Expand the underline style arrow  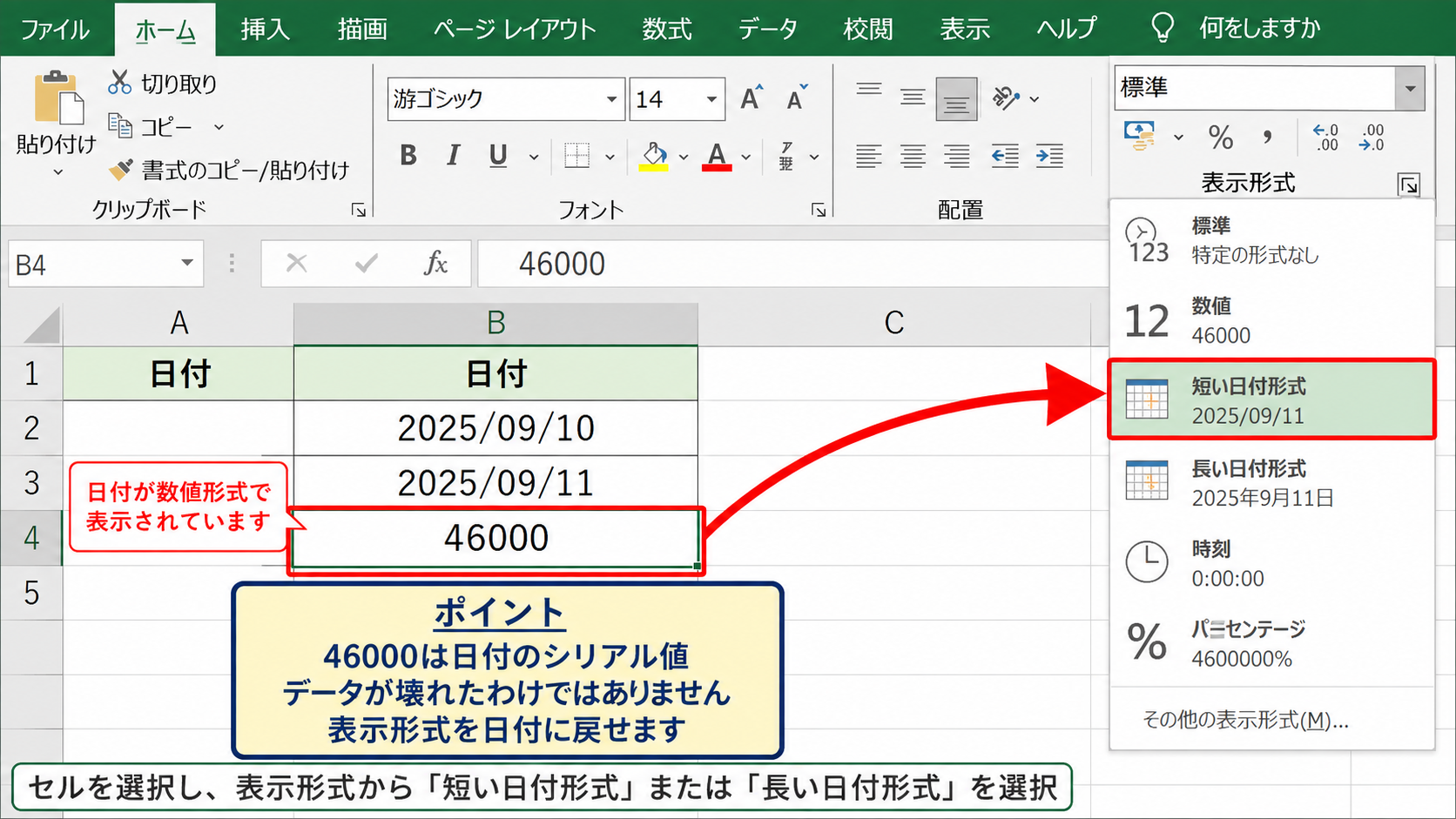pyautogui.click(x=534, y=158)
